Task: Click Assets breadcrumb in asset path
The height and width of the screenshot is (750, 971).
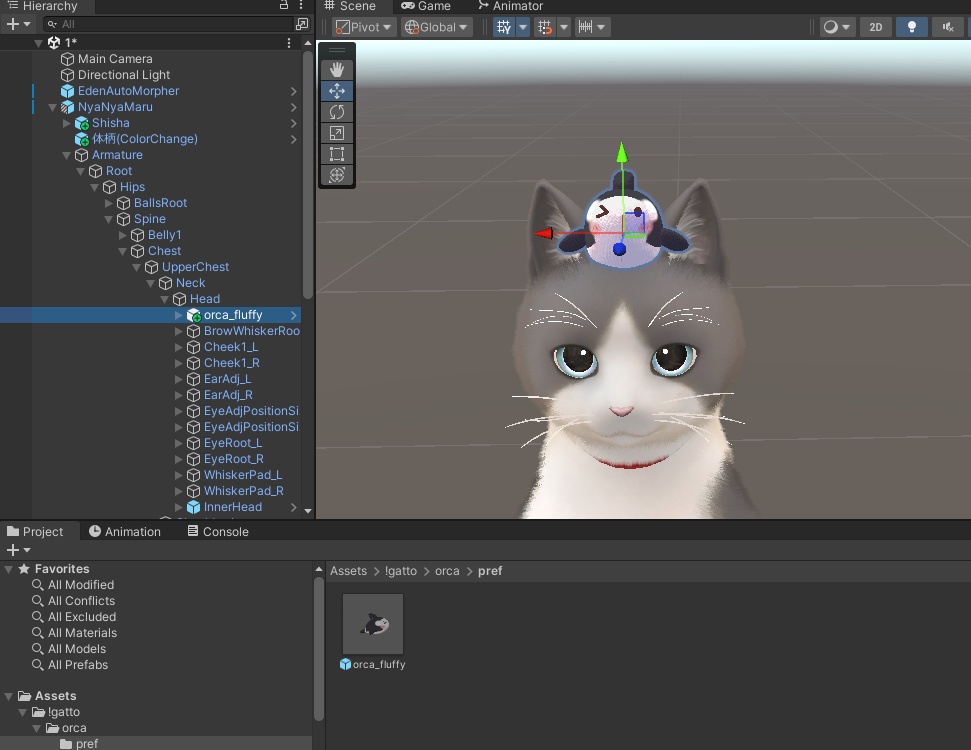Action: pos(348,571)
